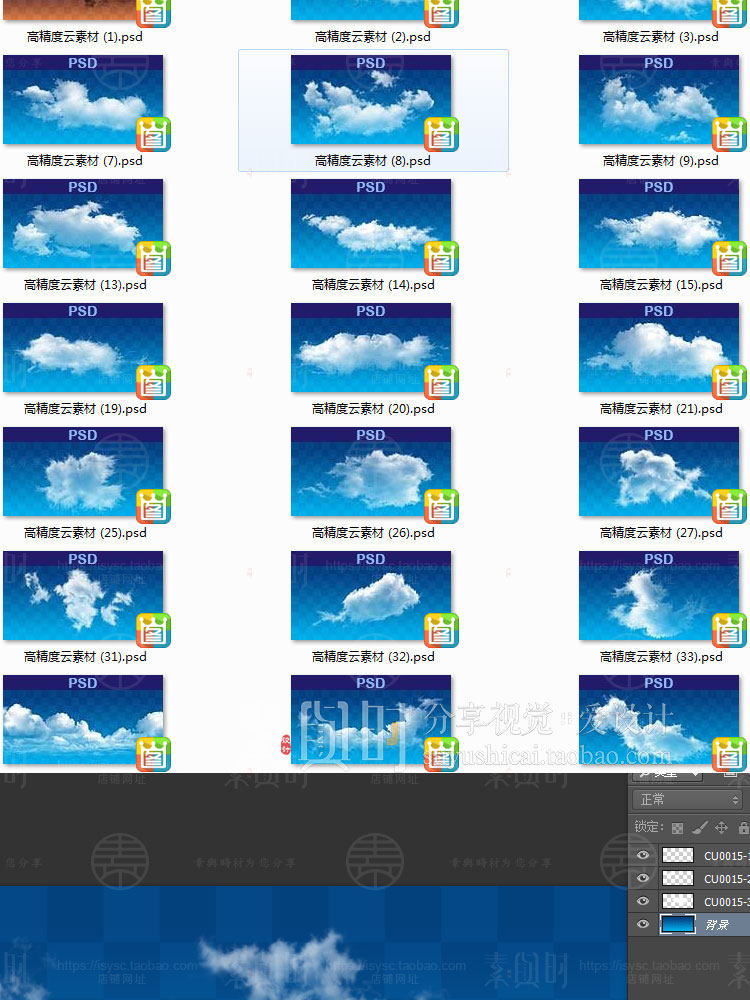
Task: Click file name 高精度云素材 (25).psd
Action: click(85, 533)
